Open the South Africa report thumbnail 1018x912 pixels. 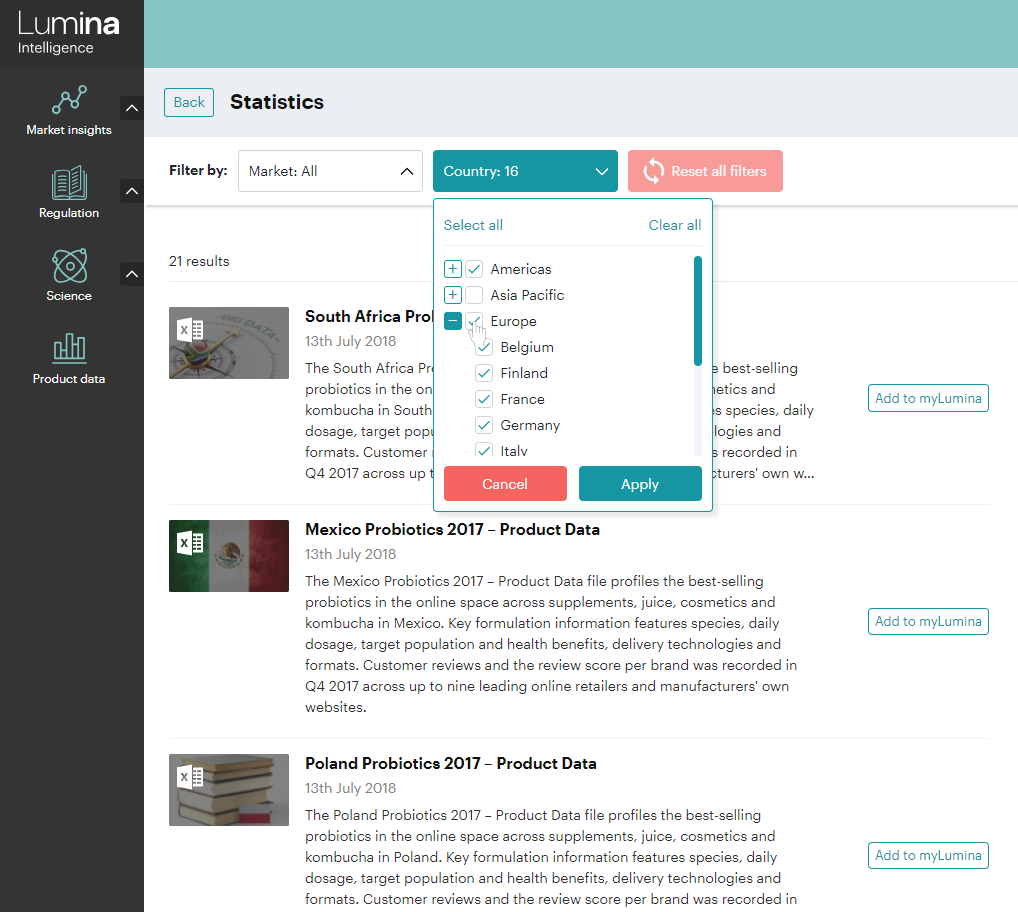pyautogui.click(x=229, y=343)
